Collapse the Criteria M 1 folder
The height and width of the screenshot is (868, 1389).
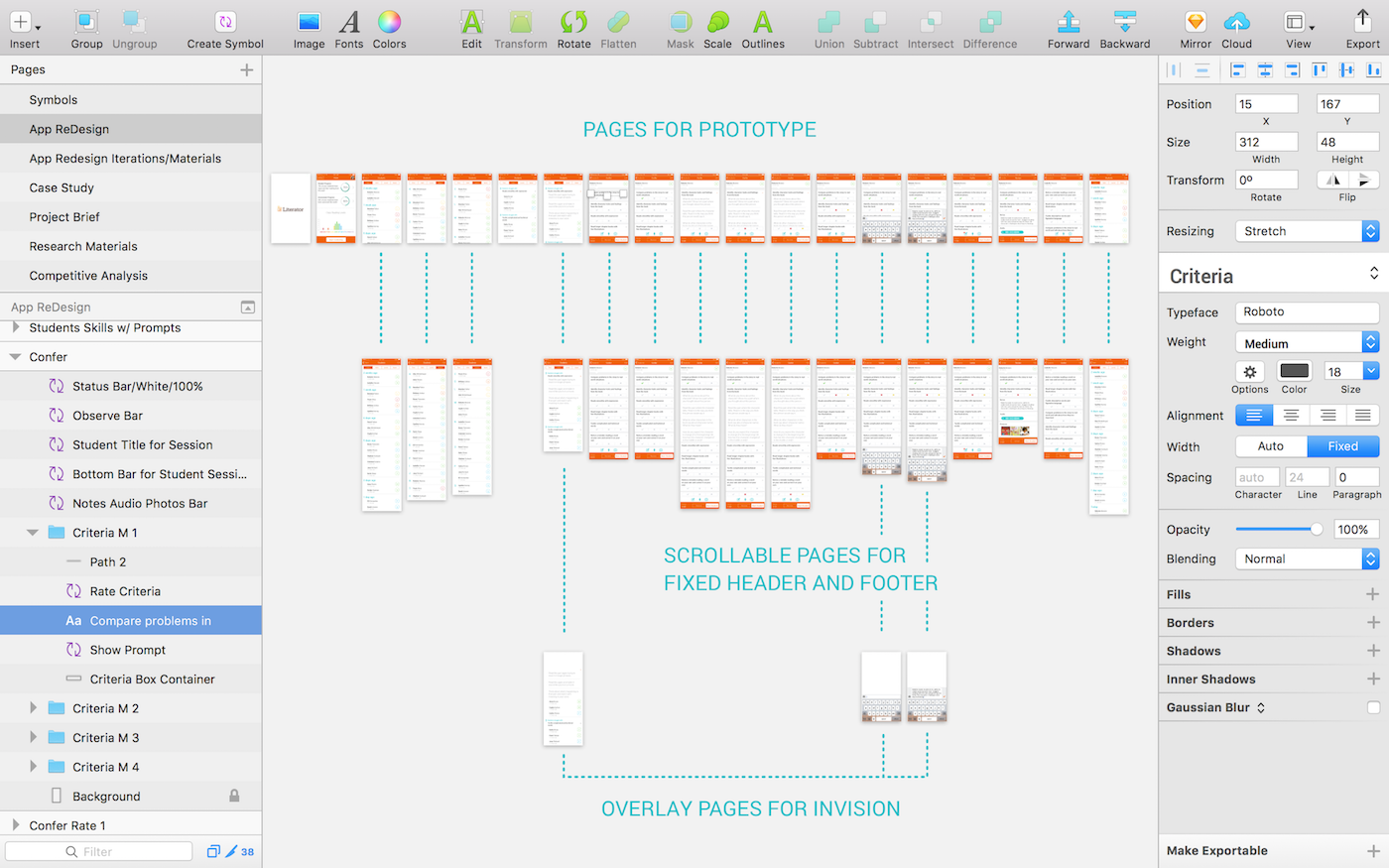[x=32, y=533]
